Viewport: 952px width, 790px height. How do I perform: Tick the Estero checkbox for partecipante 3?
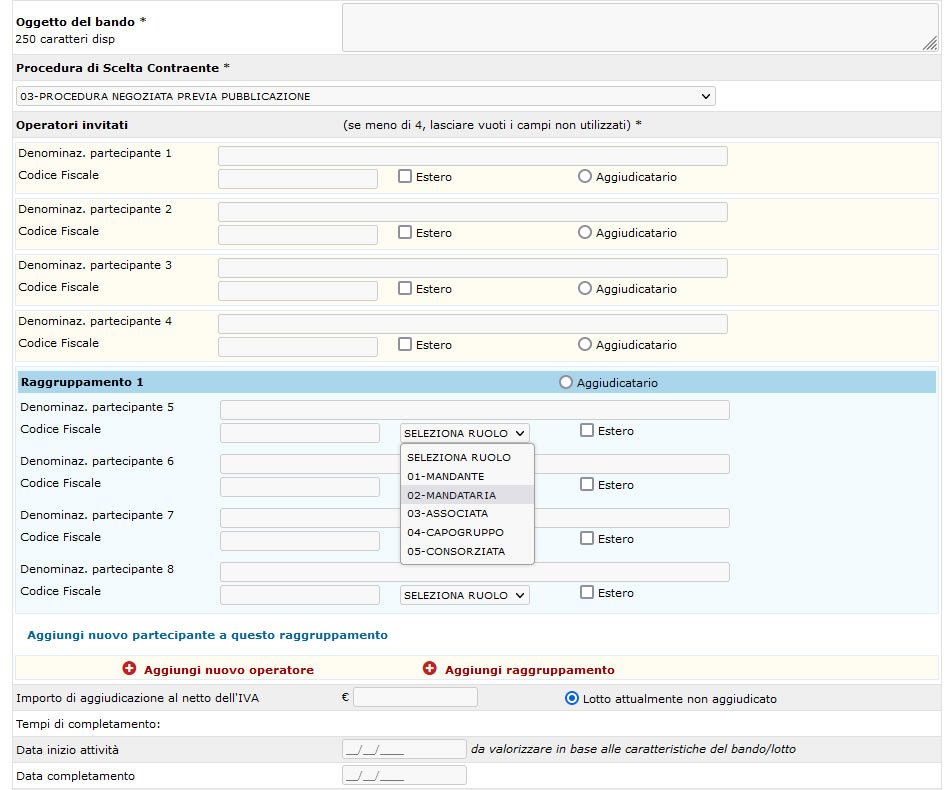pyautogui.click(x=405, y=288)
